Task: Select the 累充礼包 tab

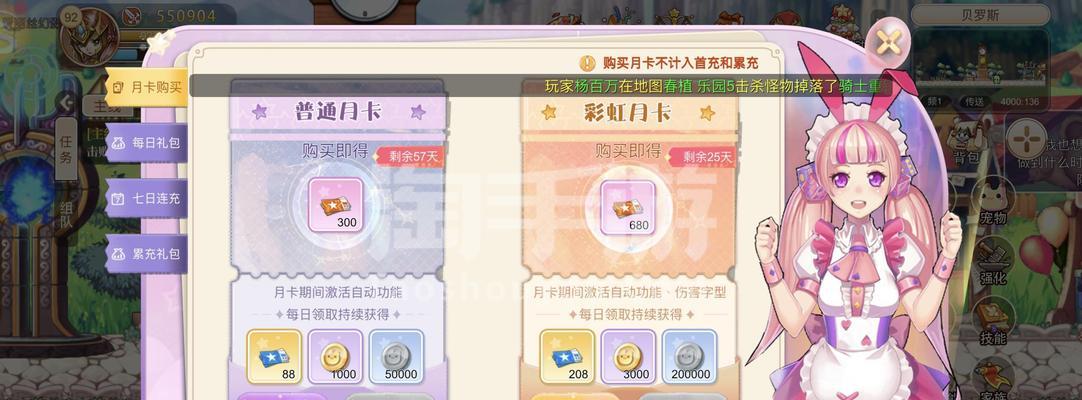Action: click(146, 254)
